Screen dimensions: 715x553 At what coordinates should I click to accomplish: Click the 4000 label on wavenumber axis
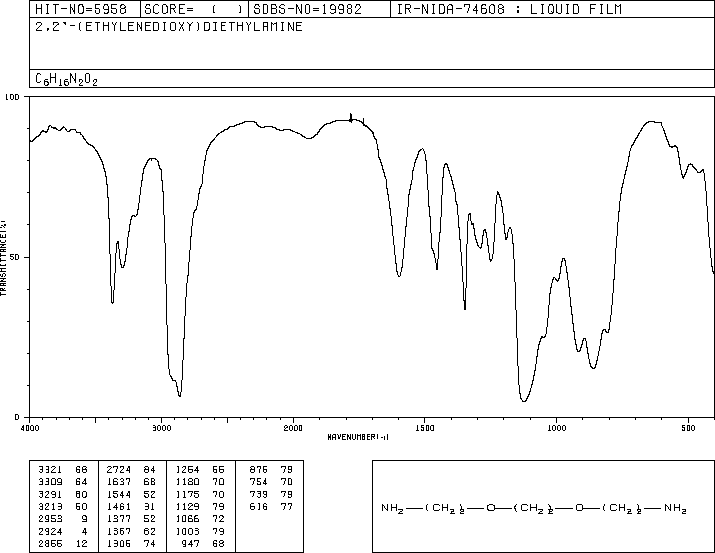click(x=30, y=428)
